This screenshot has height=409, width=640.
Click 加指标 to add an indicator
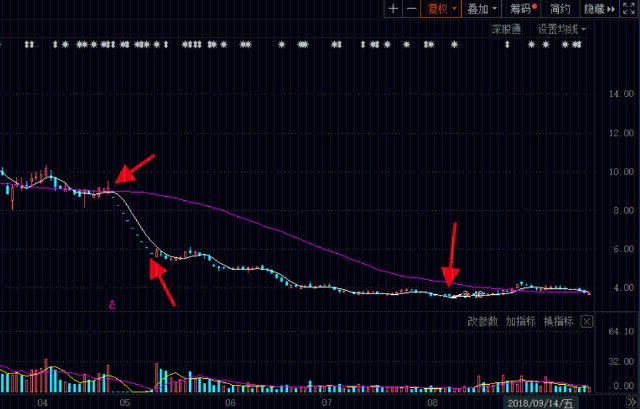(520, 322)
